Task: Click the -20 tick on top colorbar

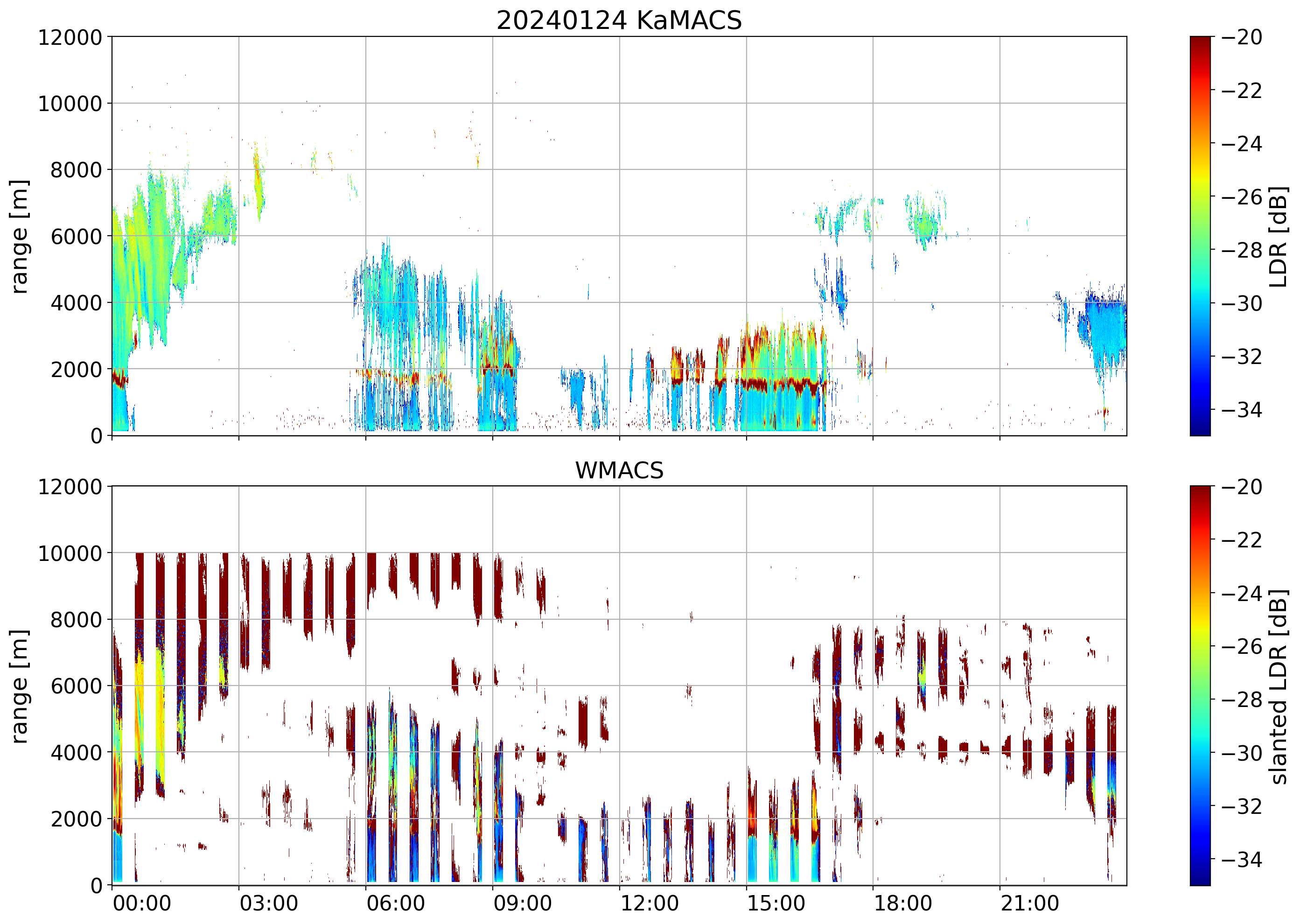Action: coord(1242,37)
